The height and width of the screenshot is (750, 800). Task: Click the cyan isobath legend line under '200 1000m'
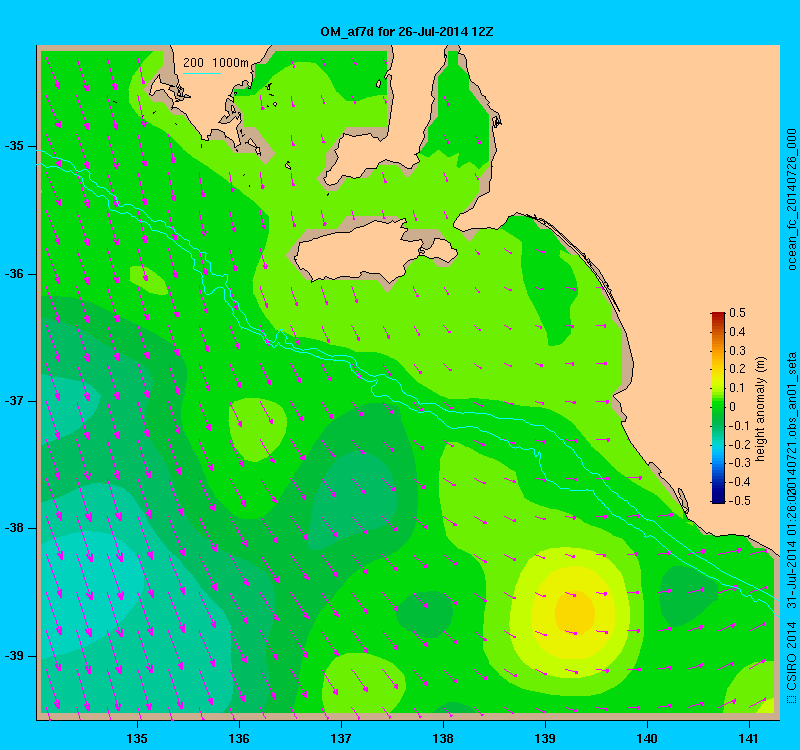[202, 73]
